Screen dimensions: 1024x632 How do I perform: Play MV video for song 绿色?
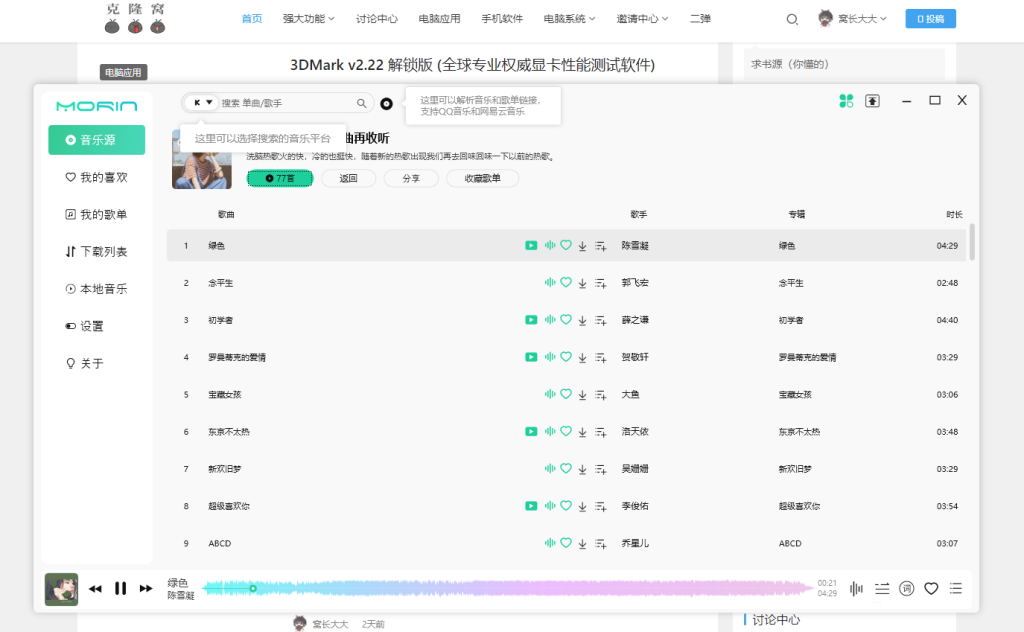click(531, 245)
